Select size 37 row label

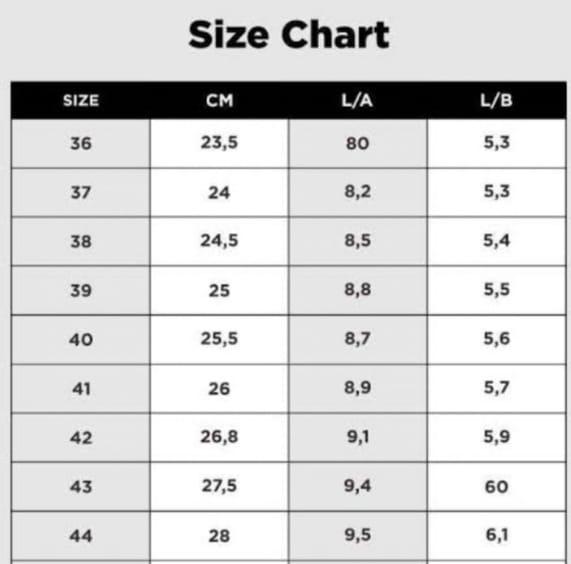pyautogui.click(x=81, y=192)
